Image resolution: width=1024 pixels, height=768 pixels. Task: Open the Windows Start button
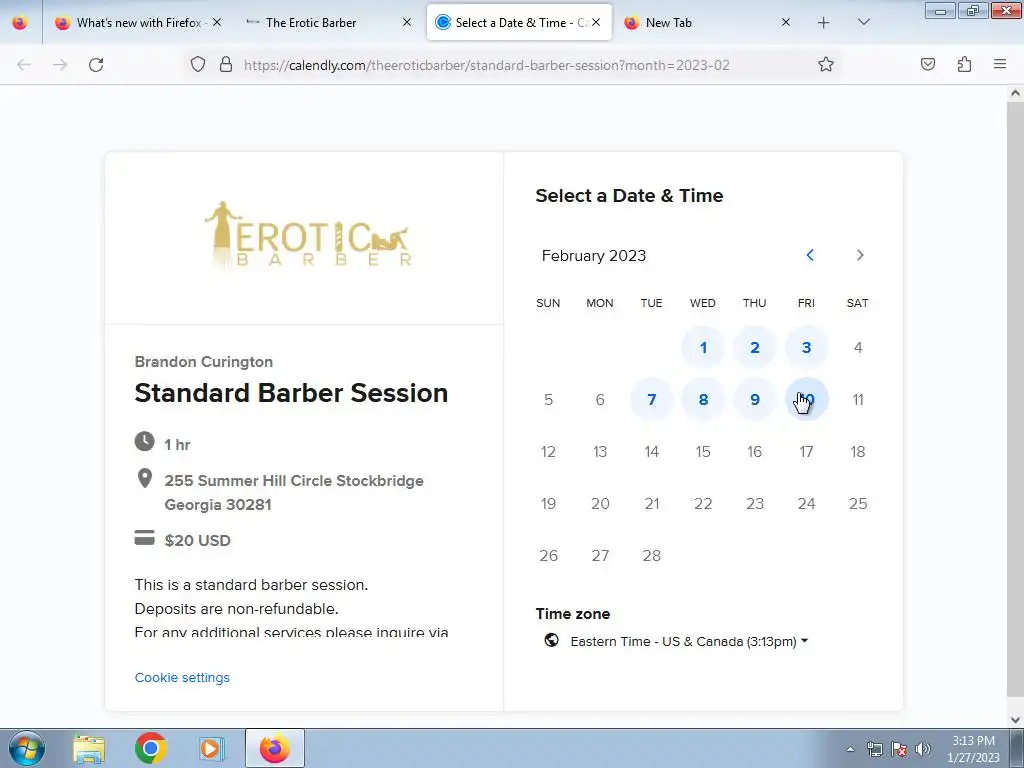pos(27,748)
